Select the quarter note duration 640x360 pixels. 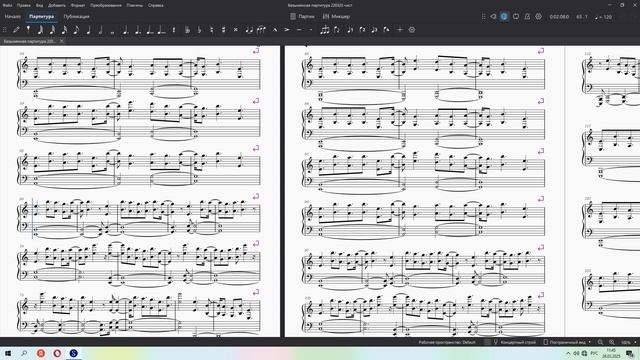point(89,29)
